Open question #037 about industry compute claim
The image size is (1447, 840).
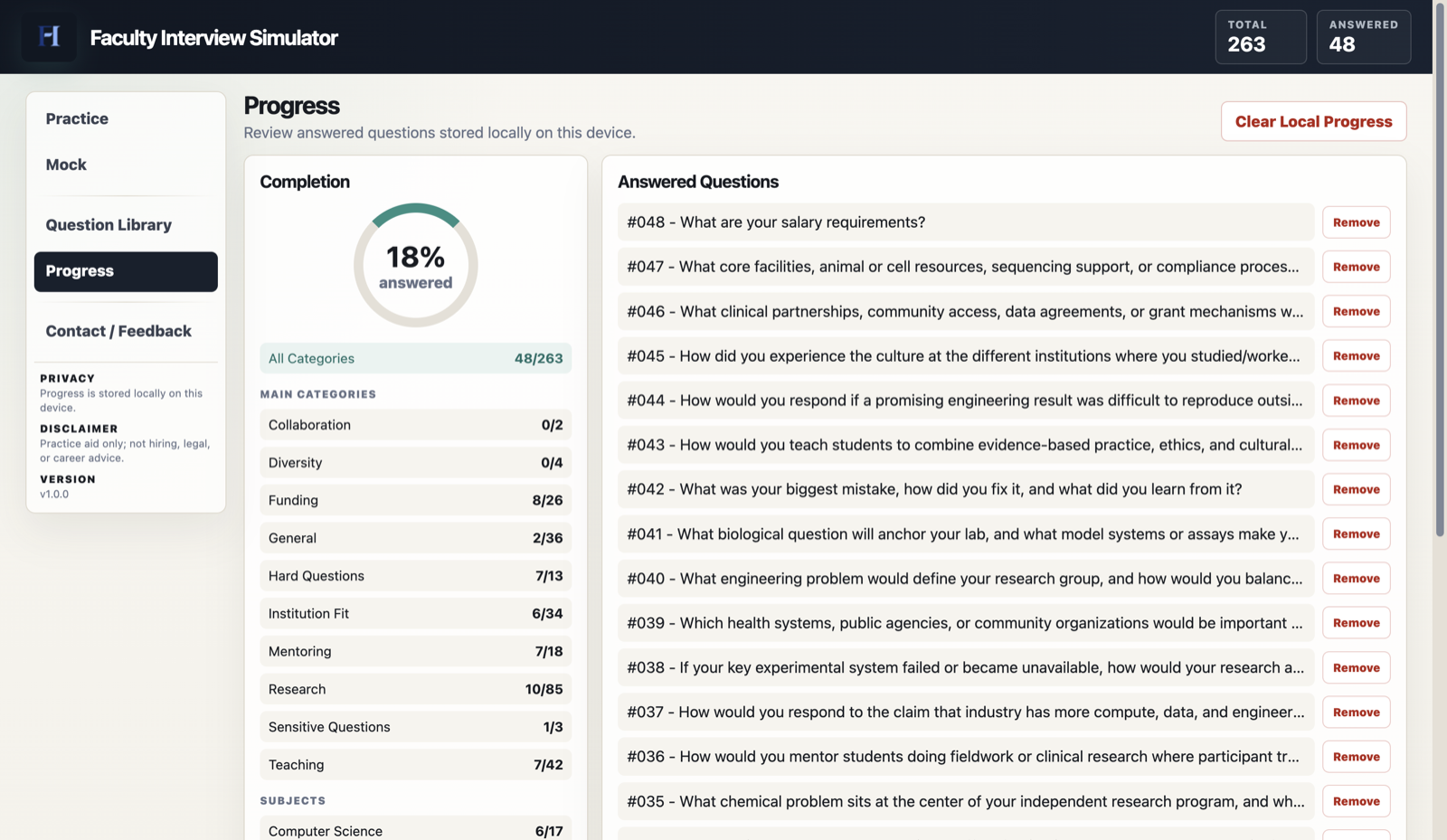coord(966,712)
